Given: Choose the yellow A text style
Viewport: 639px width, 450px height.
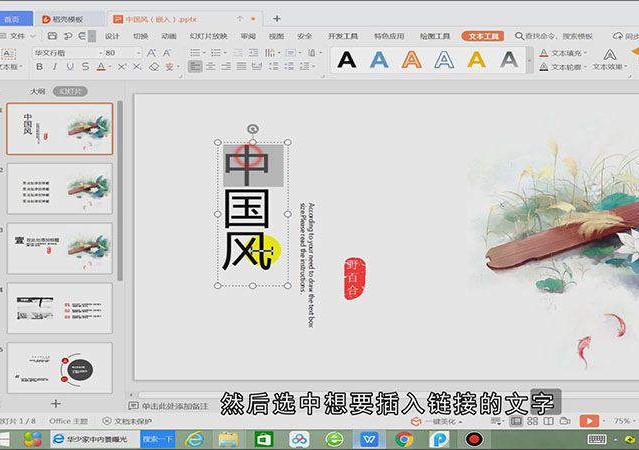Looking at the screenshot, I should (x=476, y=60).
